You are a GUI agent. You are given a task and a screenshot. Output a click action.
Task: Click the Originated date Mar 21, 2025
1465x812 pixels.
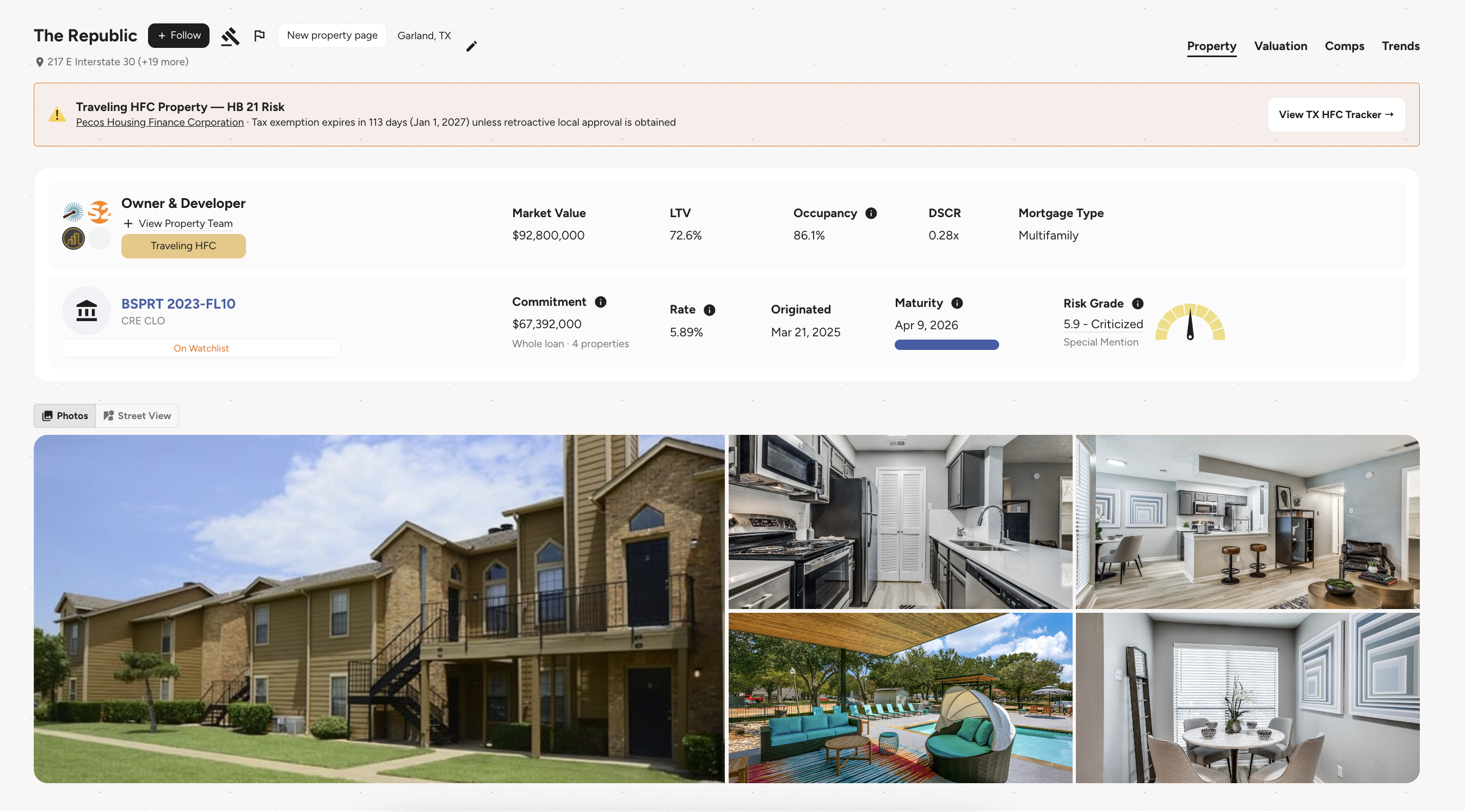pos(805,332)
